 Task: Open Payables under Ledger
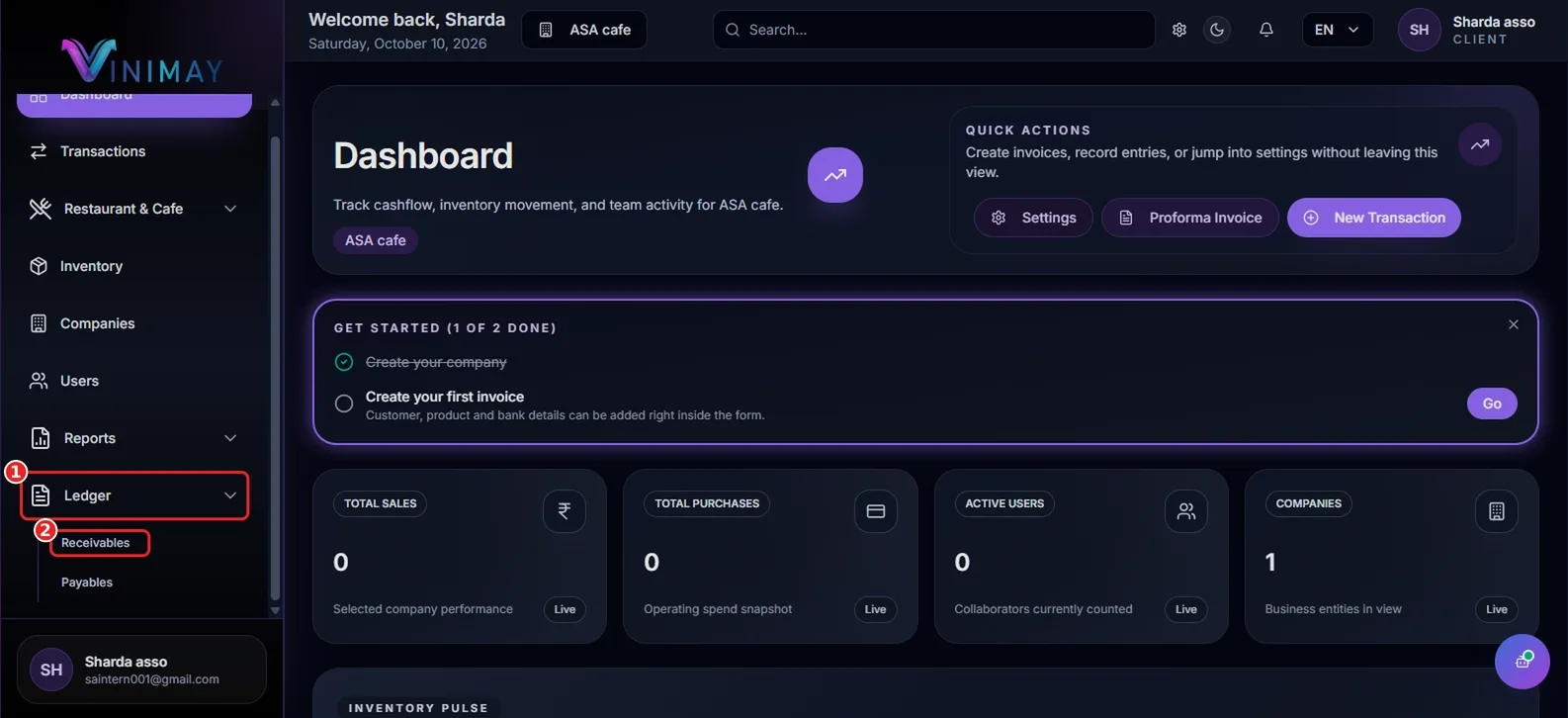pos(87,583)
